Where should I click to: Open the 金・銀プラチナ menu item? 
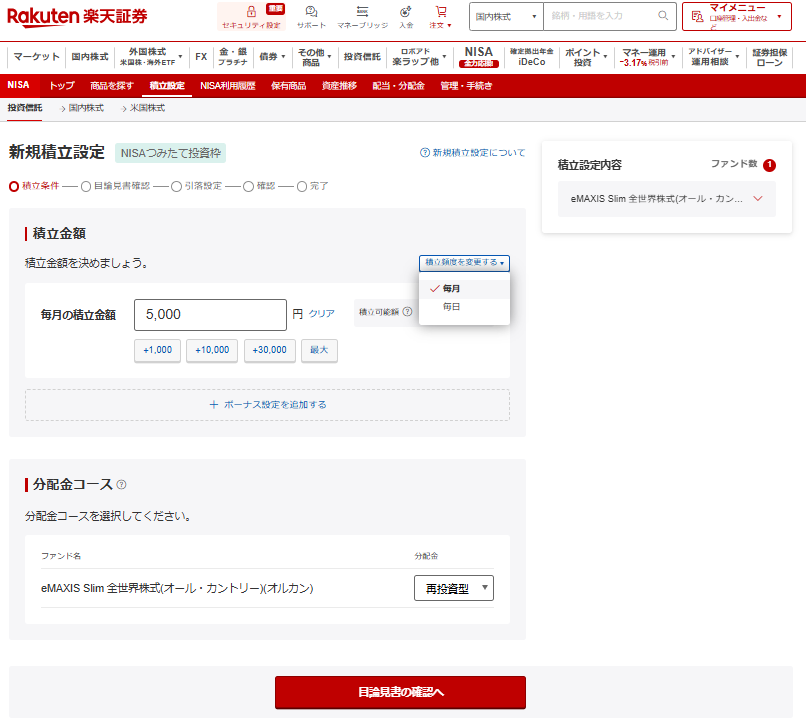[x=232, y=57]
